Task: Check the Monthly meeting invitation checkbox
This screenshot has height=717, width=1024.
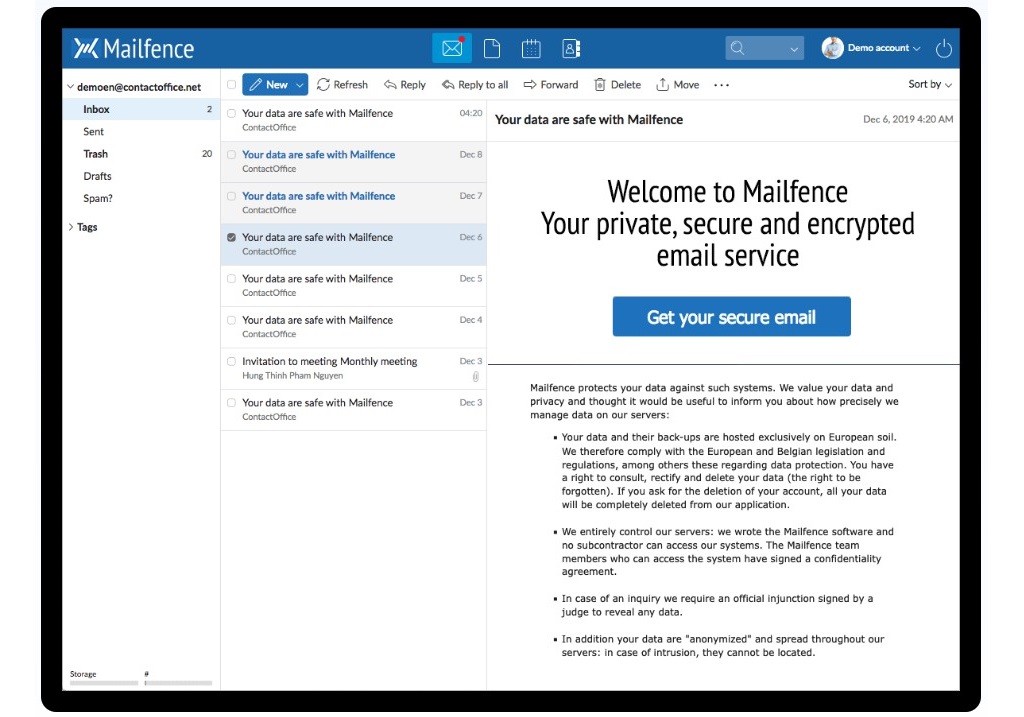Action: click(231, 362)
